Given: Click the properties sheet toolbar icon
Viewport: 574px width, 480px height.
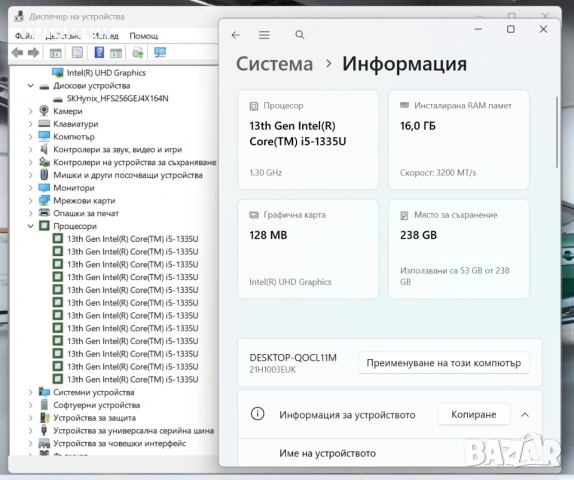Looking at the screenshot, I should click(77, 53).
